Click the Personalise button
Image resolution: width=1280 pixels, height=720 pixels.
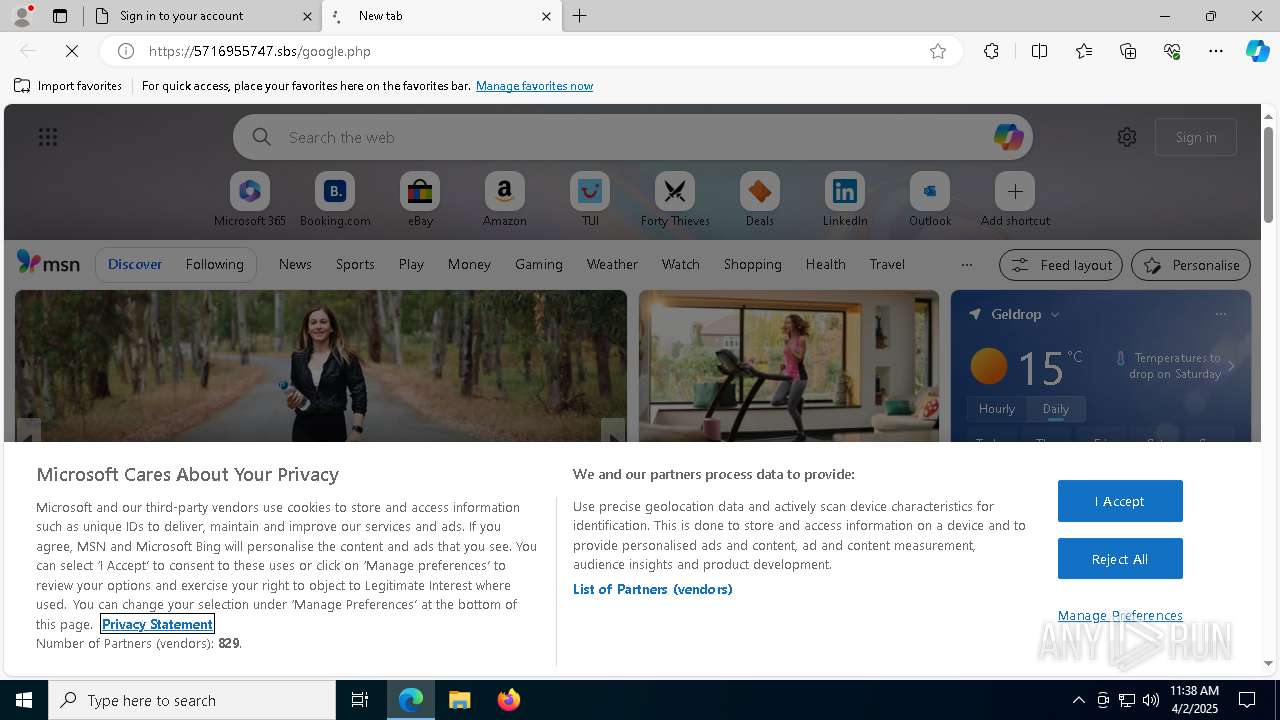[x=1191, y=265]
